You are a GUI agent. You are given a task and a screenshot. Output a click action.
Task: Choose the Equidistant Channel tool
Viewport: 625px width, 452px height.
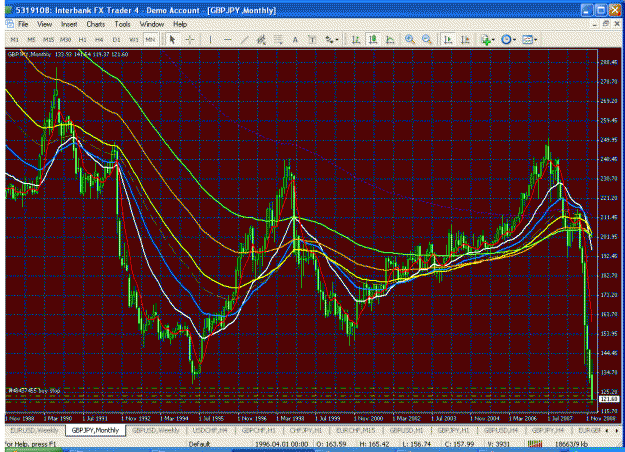coord(261,39)
